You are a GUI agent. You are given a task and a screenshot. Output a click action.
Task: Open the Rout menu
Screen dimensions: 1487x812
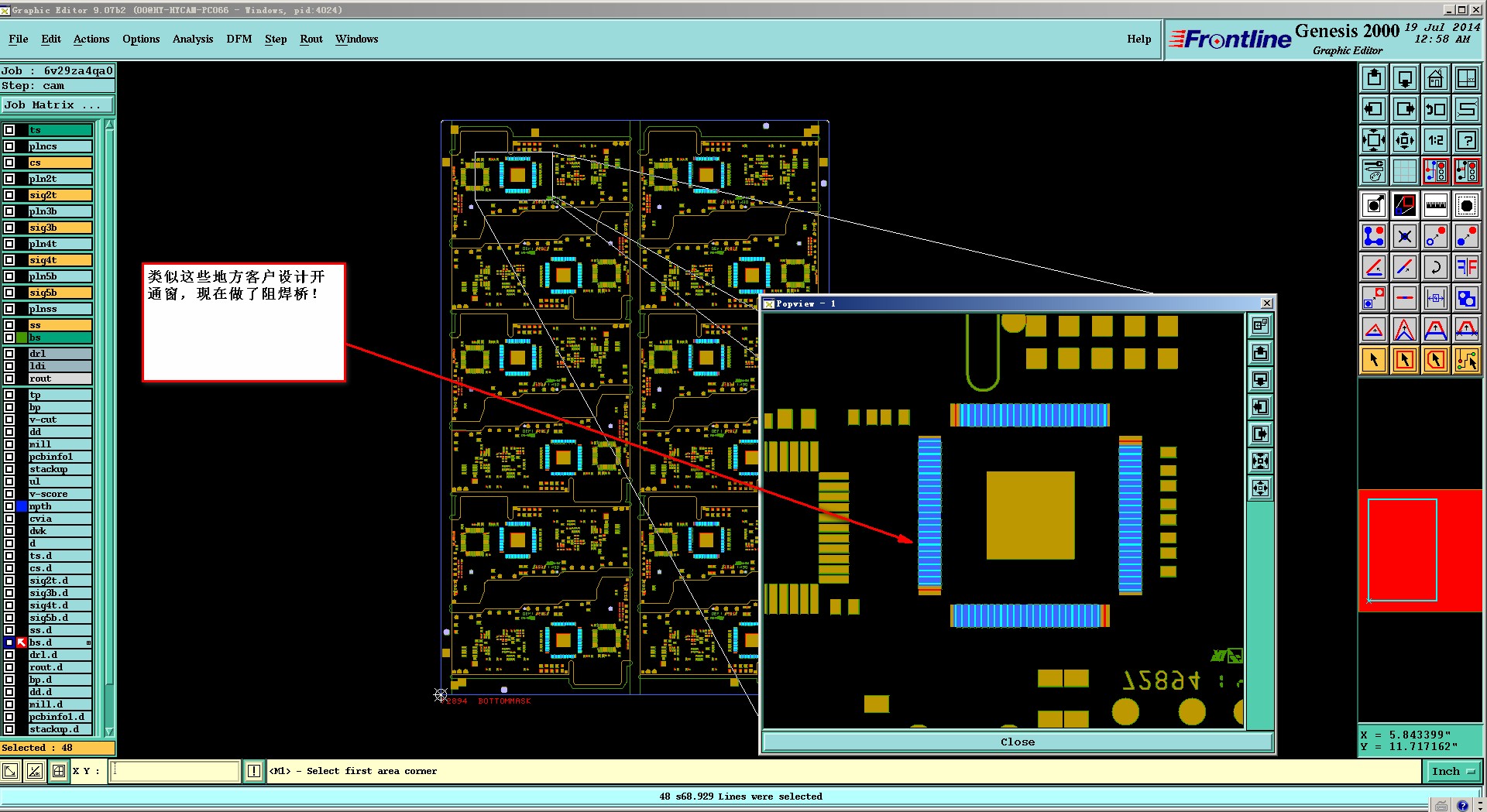[311, 39]
